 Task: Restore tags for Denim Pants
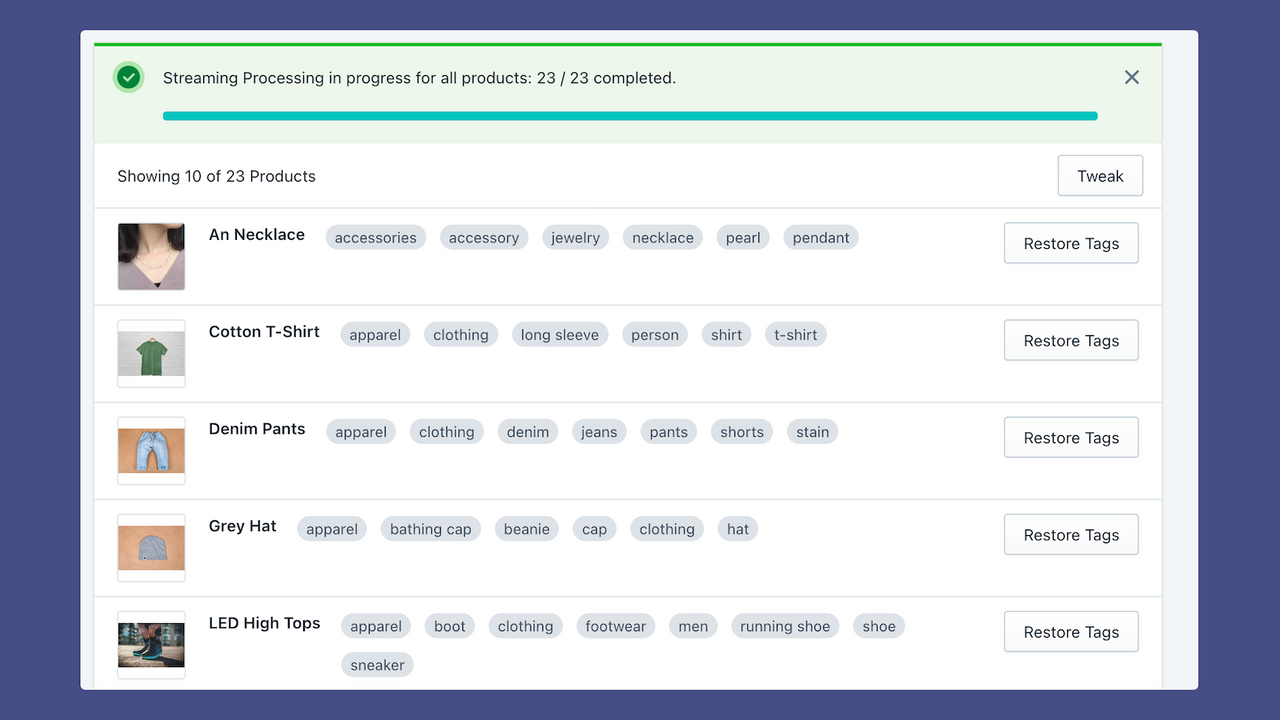(x=1071, y=437)
